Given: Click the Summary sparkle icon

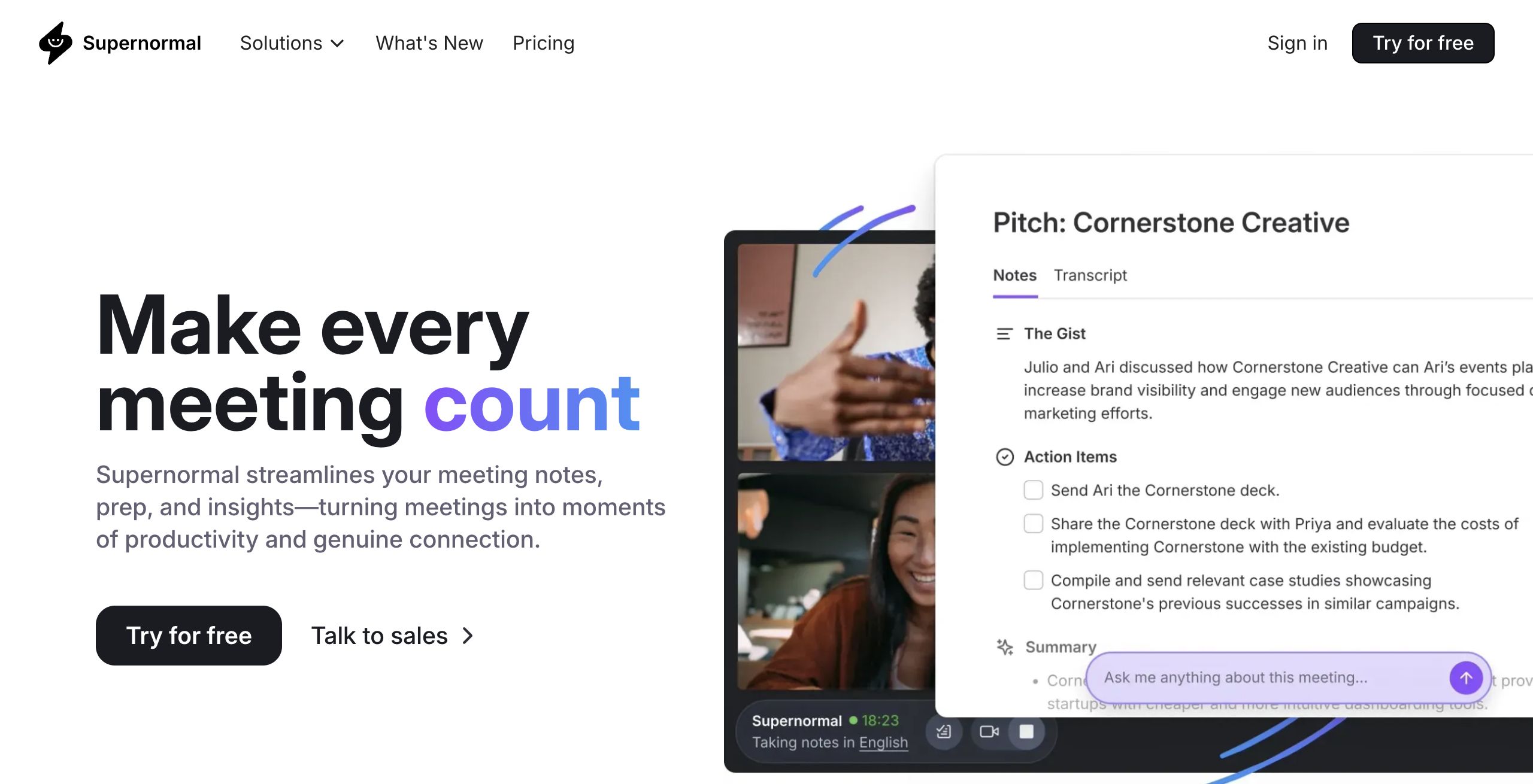Looking at the screenshot, I should (x=1004, y=647).
